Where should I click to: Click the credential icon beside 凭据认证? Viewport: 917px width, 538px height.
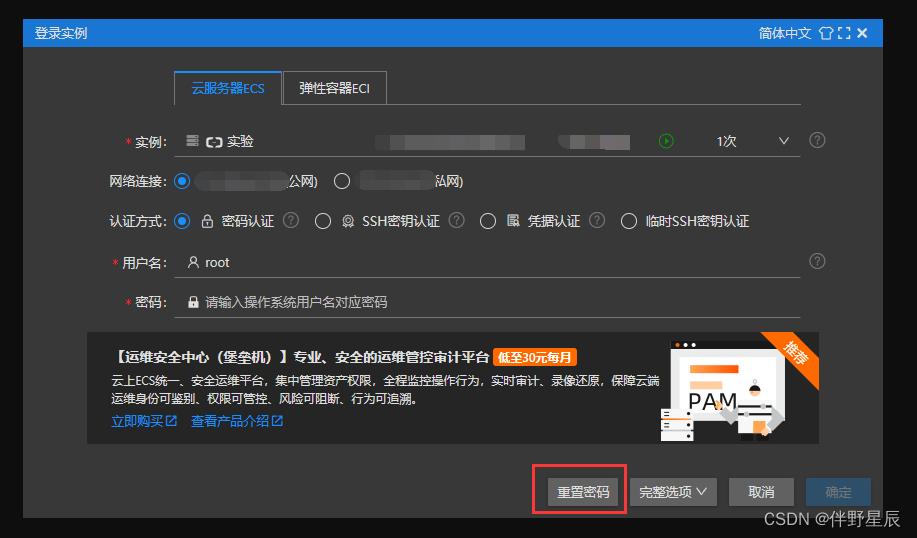[513, 220]
